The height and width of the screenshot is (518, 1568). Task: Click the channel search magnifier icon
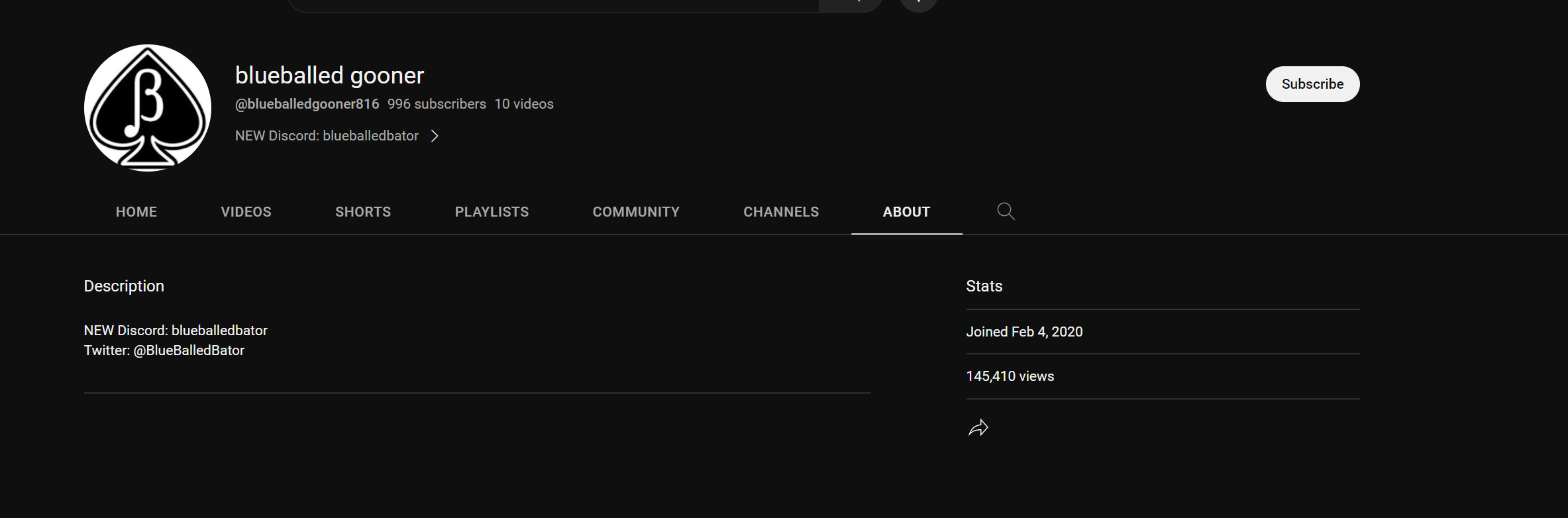pyautogui.click(x=1006, y=211)
